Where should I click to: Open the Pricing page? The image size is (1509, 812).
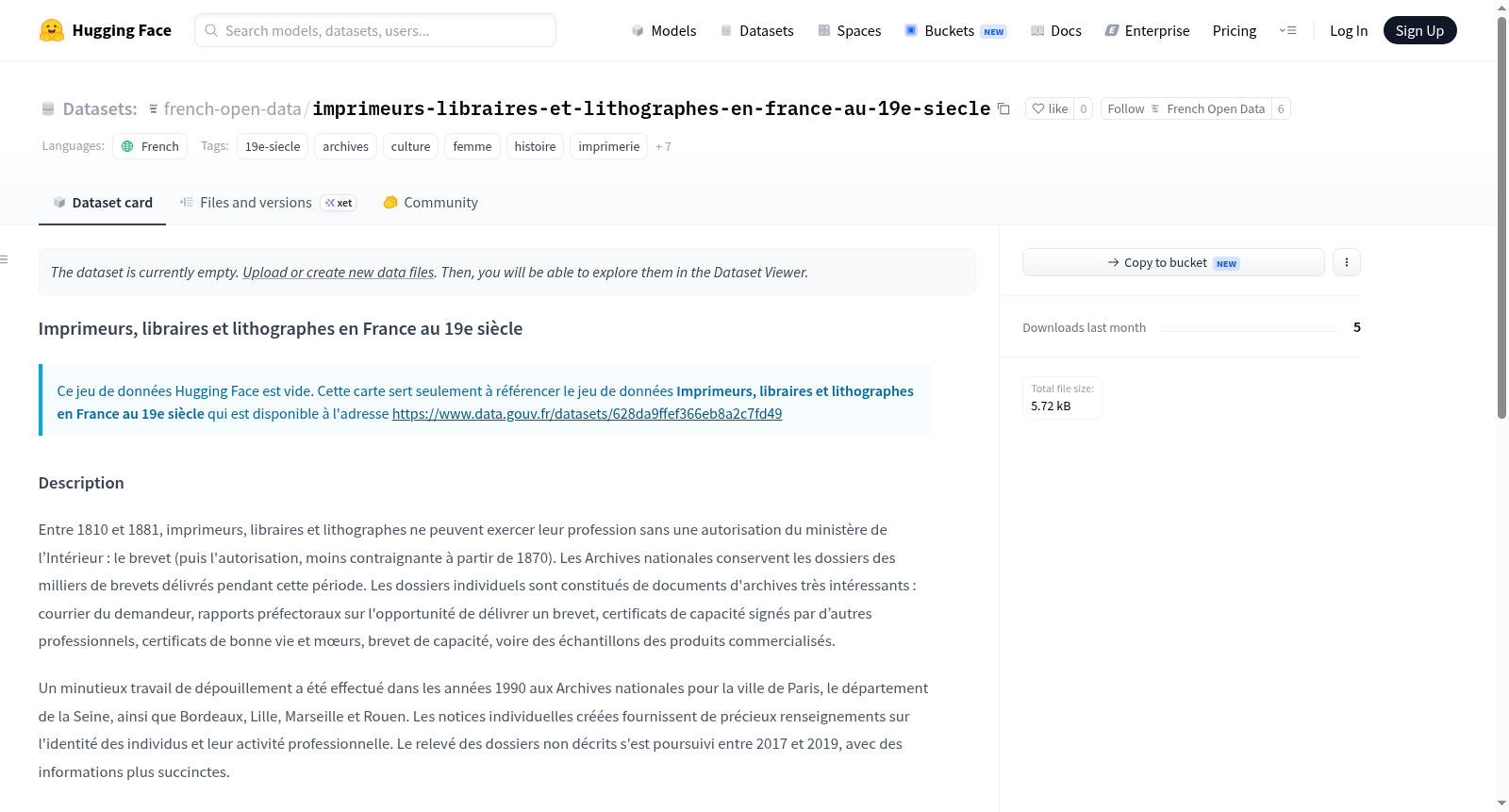coord(1235,31)
